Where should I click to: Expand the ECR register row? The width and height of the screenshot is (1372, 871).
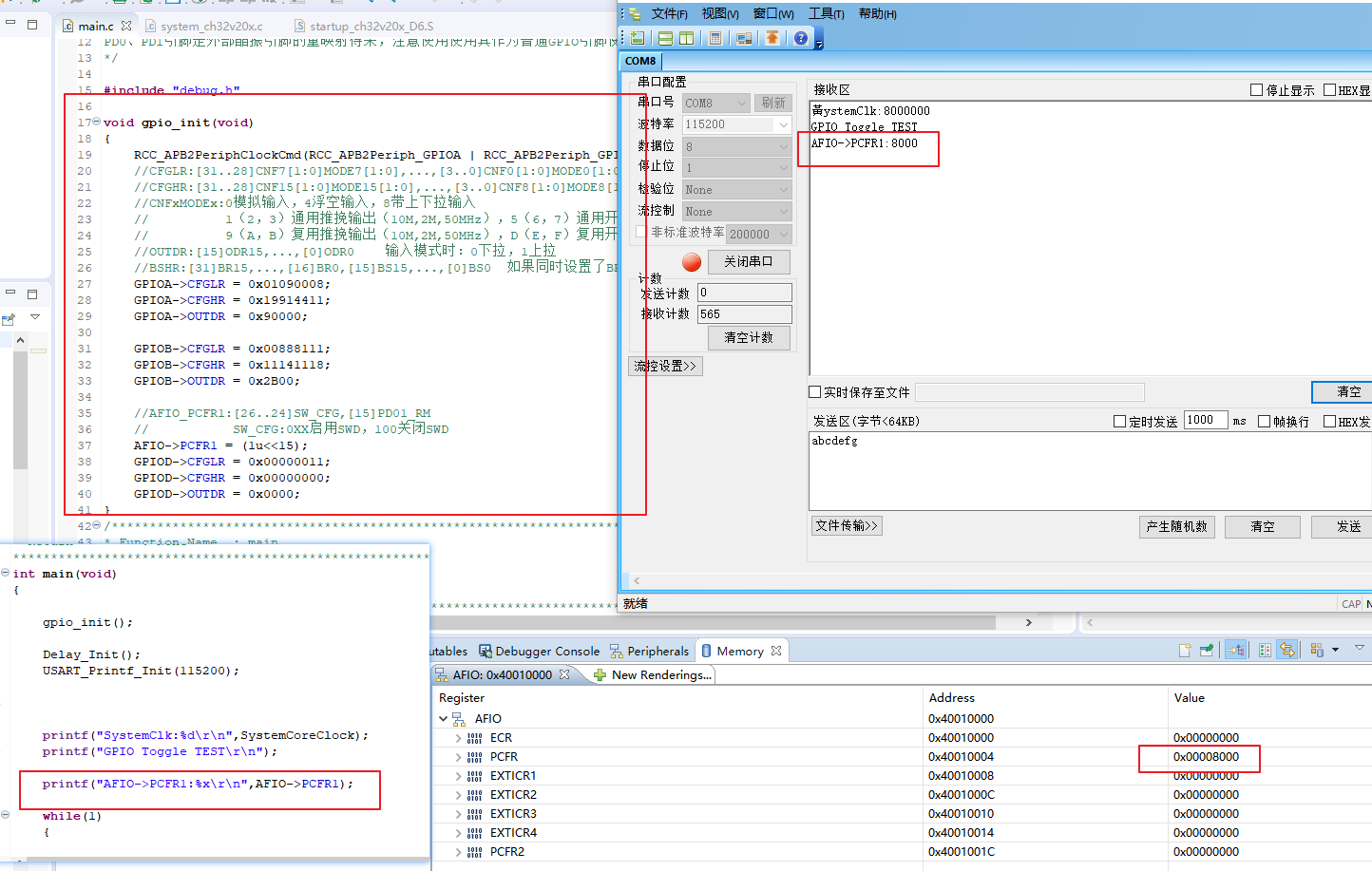[459, 738]
